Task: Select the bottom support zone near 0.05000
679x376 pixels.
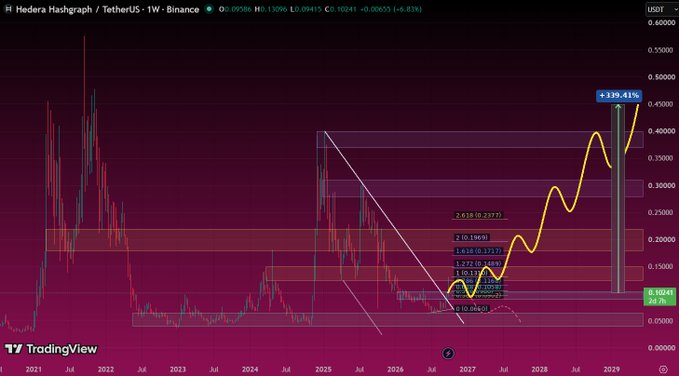Action: point(388,320)
